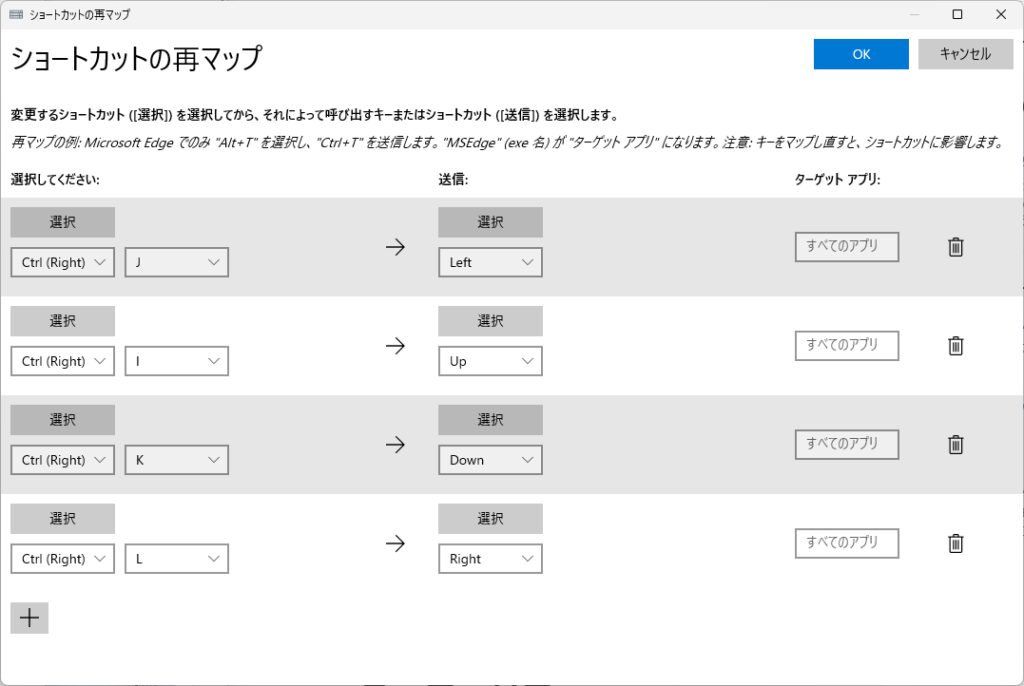Open the Left send-key dropdown

490,263
